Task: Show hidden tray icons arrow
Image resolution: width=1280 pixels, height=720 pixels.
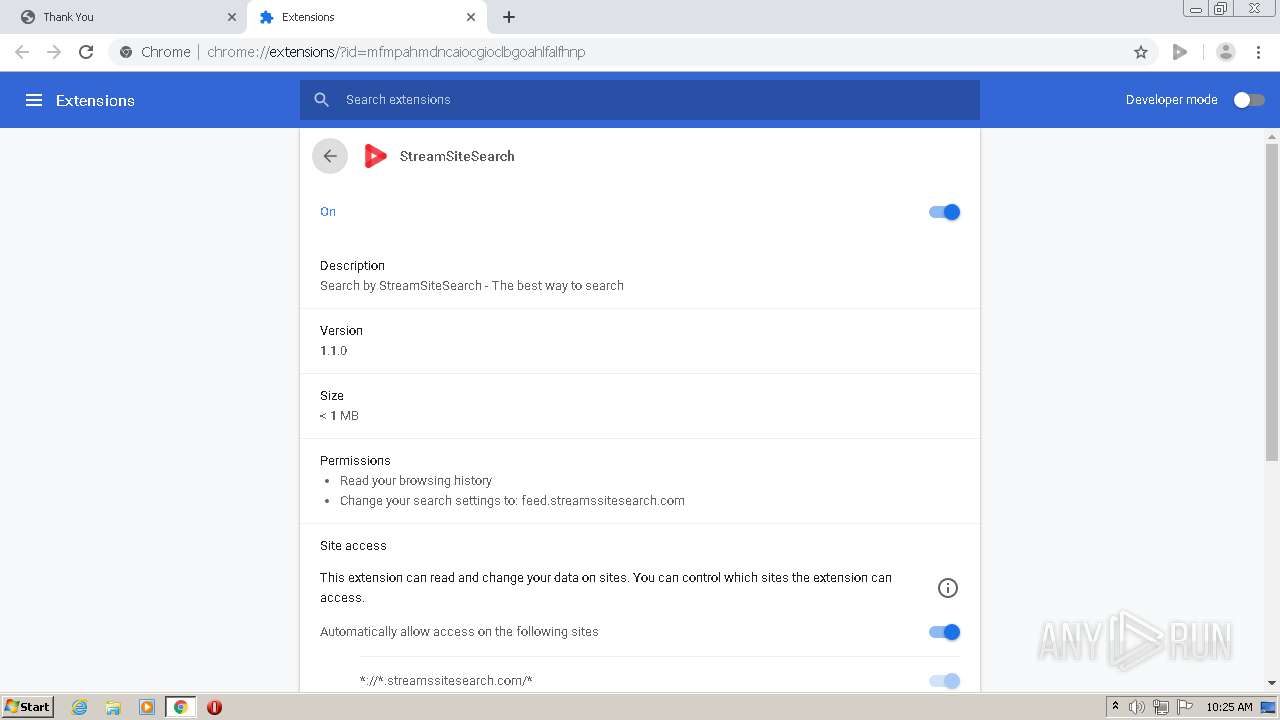Action: [x=1115, y=706]
